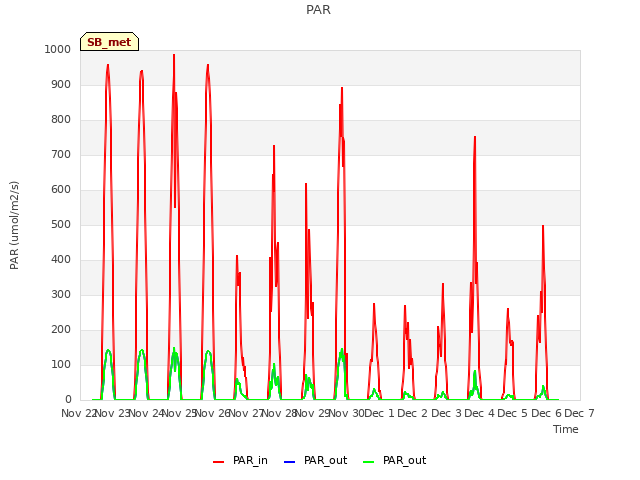Viewport: 640px width, 480px height.
Task: Click the 200 y-axis tick value
Action: 61,330
